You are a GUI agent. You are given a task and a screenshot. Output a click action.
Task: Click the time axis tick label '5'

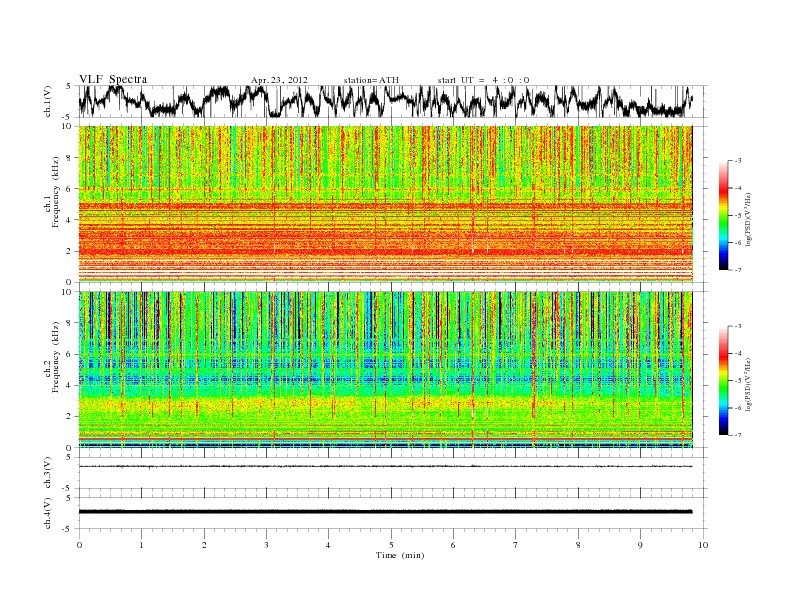tap(391, 545)
